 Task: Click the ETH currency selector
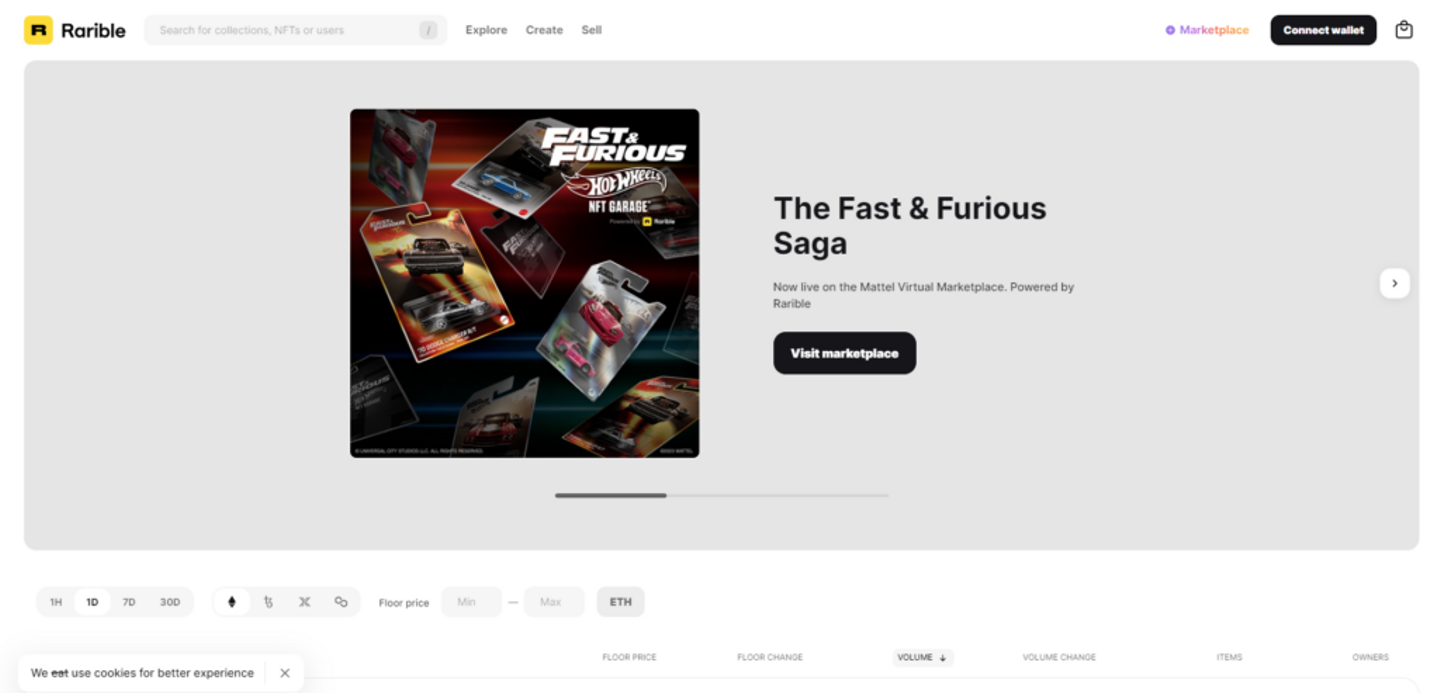point(621,602)
